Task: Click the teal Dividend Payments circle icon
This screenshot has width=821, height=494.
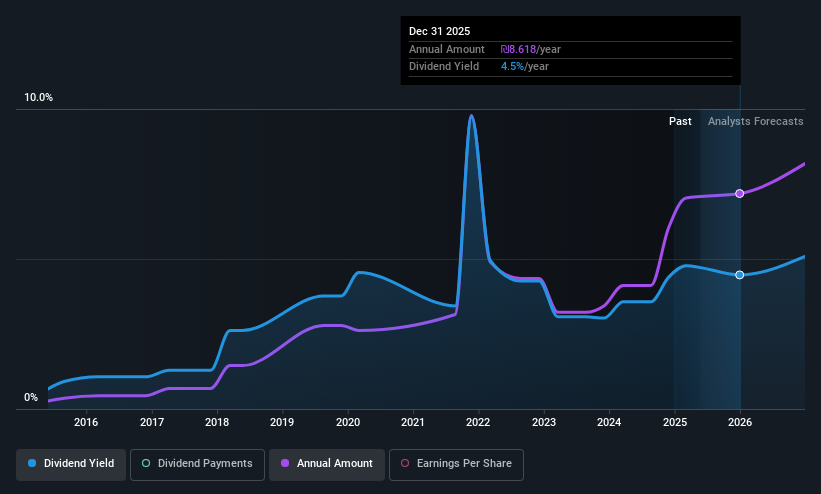Action: coord(146,463)
